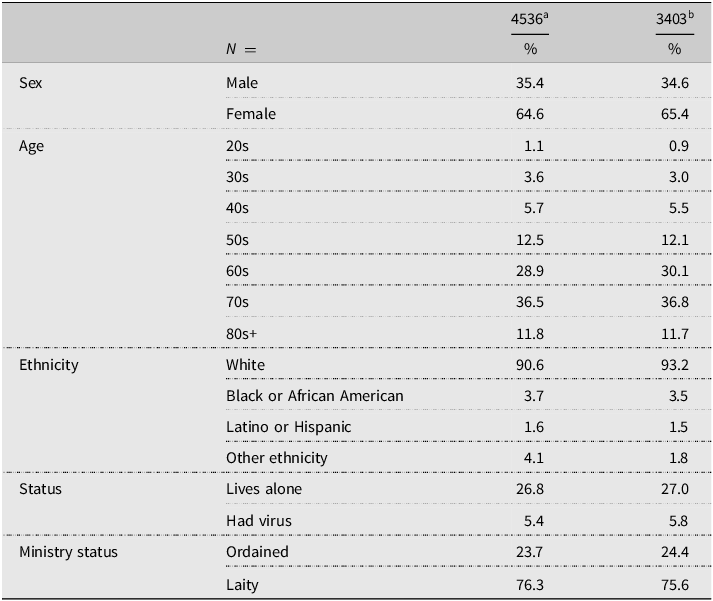Click the Female 64.6 value

(530, 114)
